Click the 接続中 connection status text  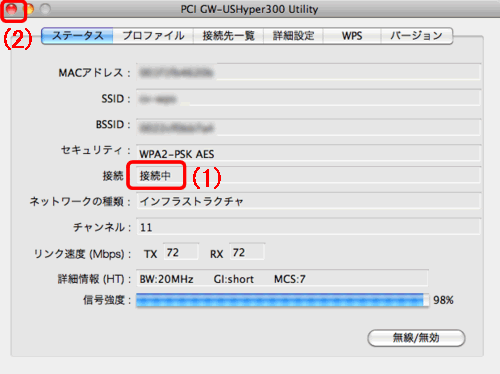coord(155,175)
